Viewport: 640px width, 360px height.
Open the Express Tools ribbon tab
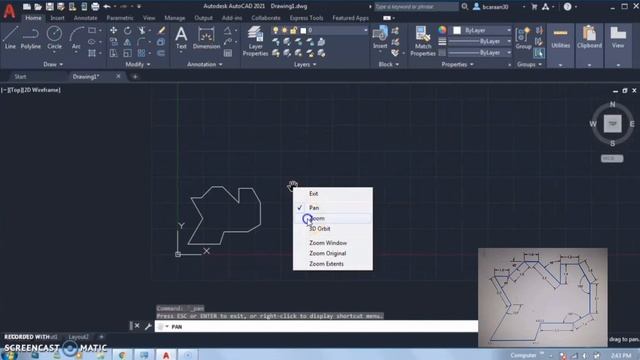306,18
